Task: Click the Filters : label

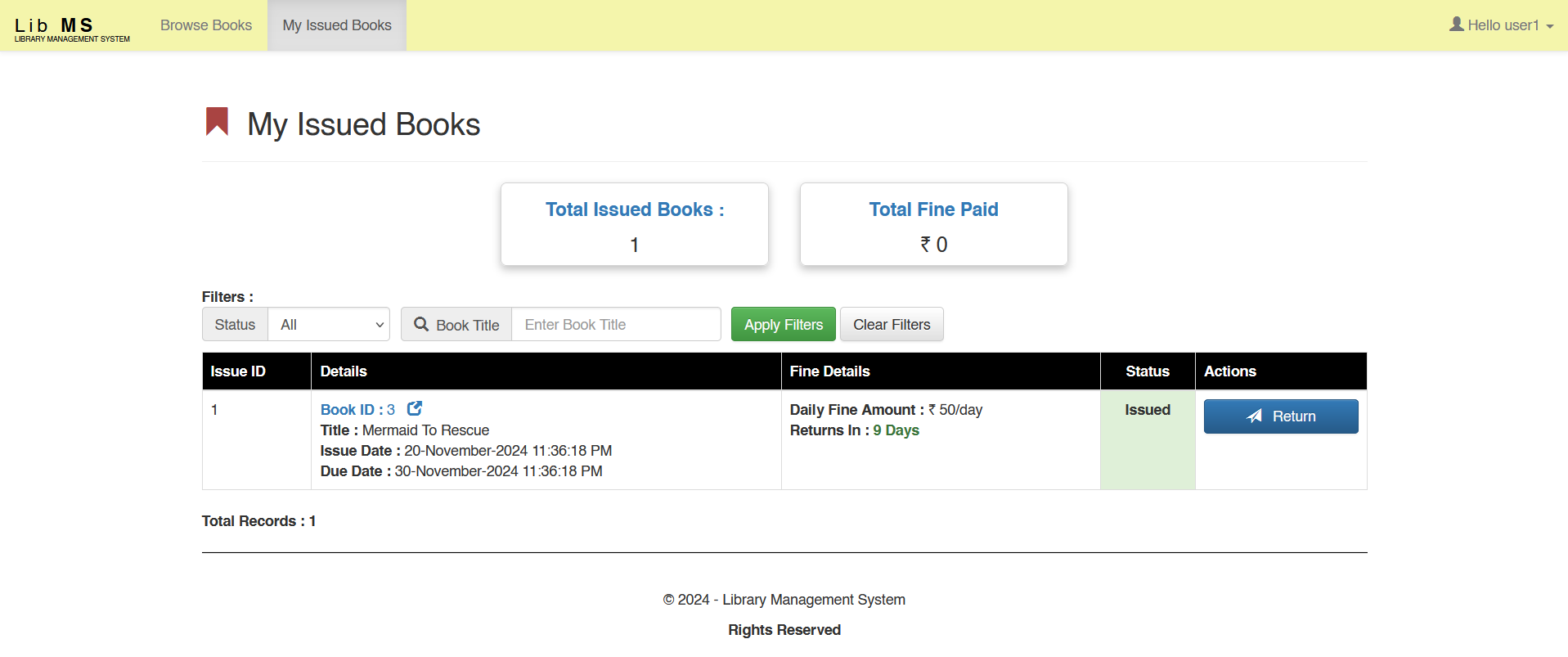Action: 227,297
